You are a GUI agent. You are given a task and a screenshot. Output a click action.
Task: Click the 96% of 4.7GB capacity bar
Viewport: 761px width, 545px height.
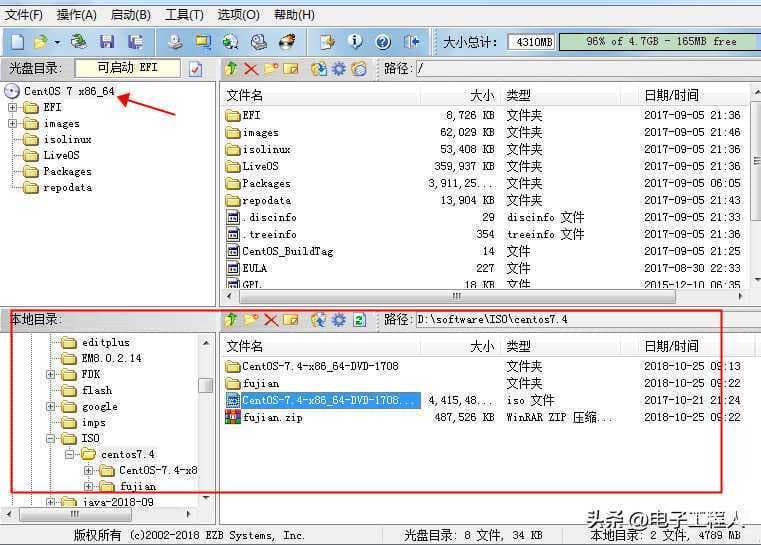tap(660, 42)
